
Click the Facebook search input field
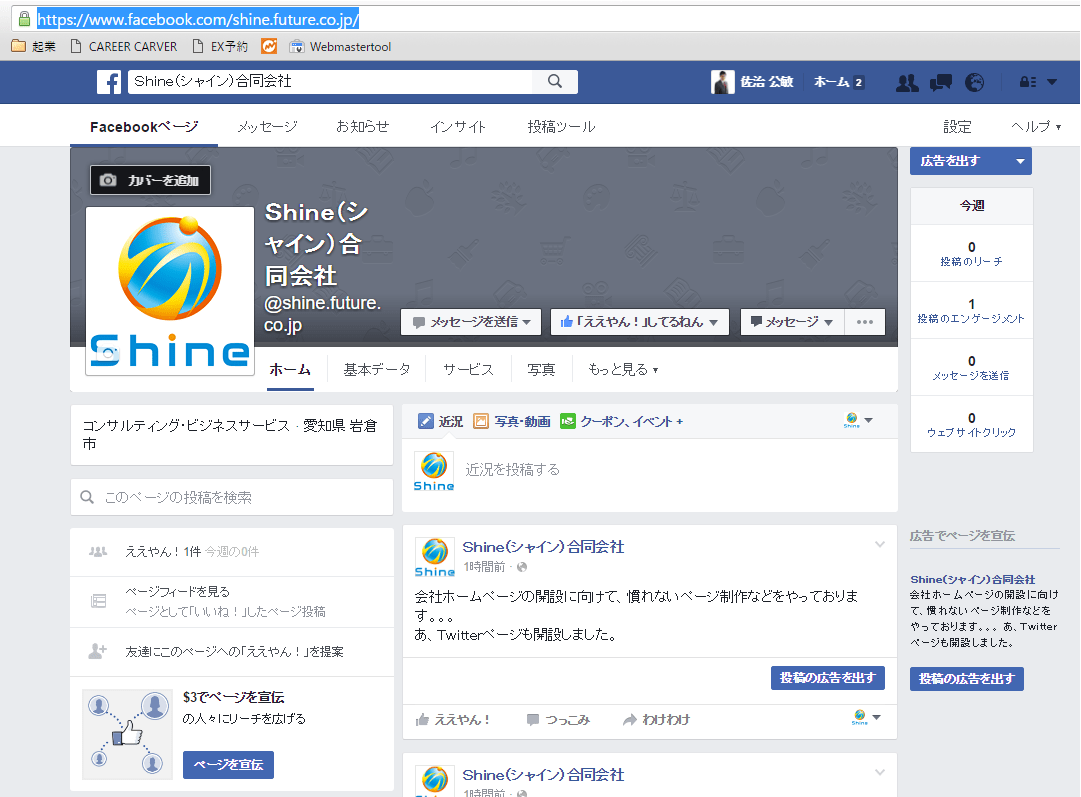pos(330,82)
